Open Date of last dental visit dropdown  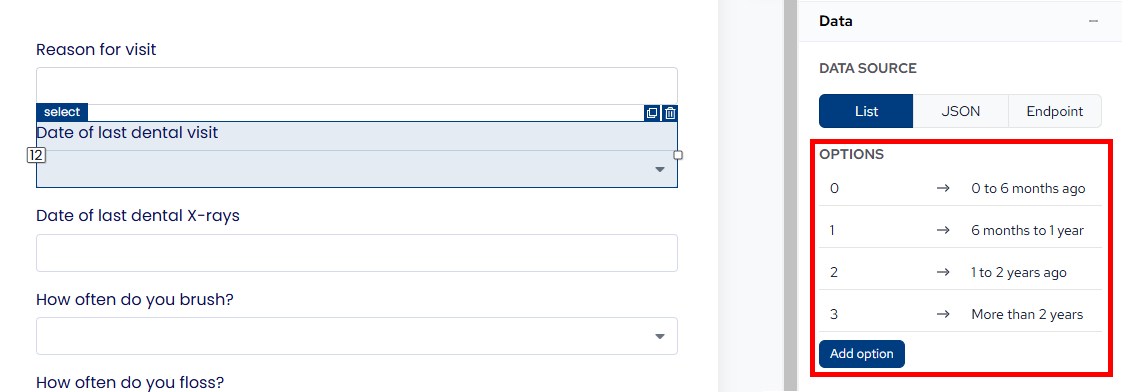(357, 169)
